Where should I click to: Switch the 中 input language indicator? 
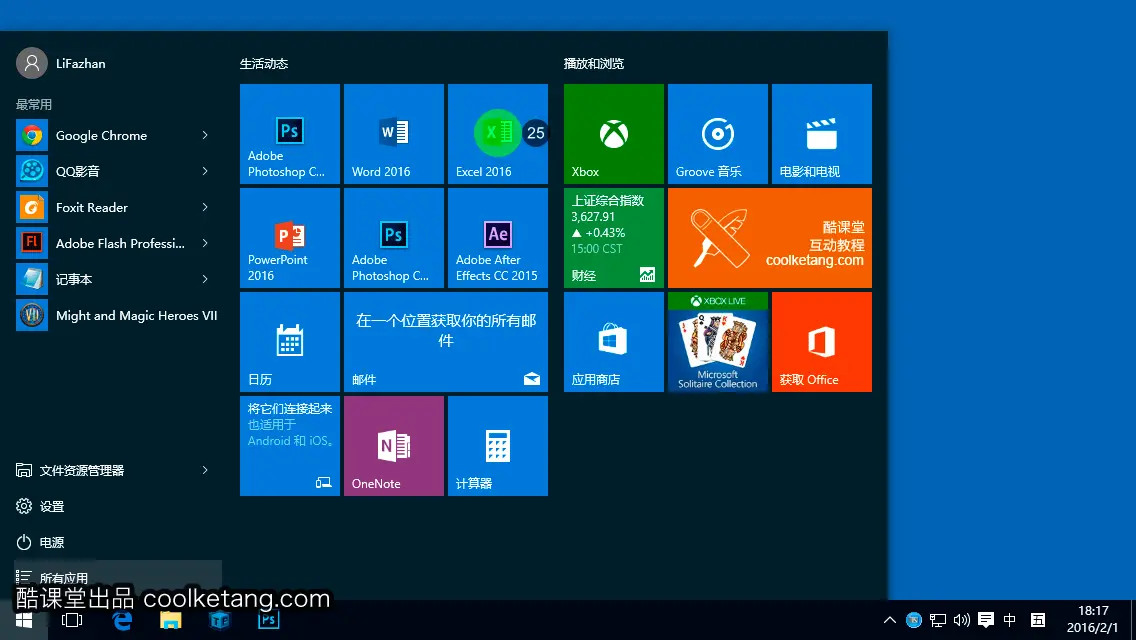tap(1009, 620)
